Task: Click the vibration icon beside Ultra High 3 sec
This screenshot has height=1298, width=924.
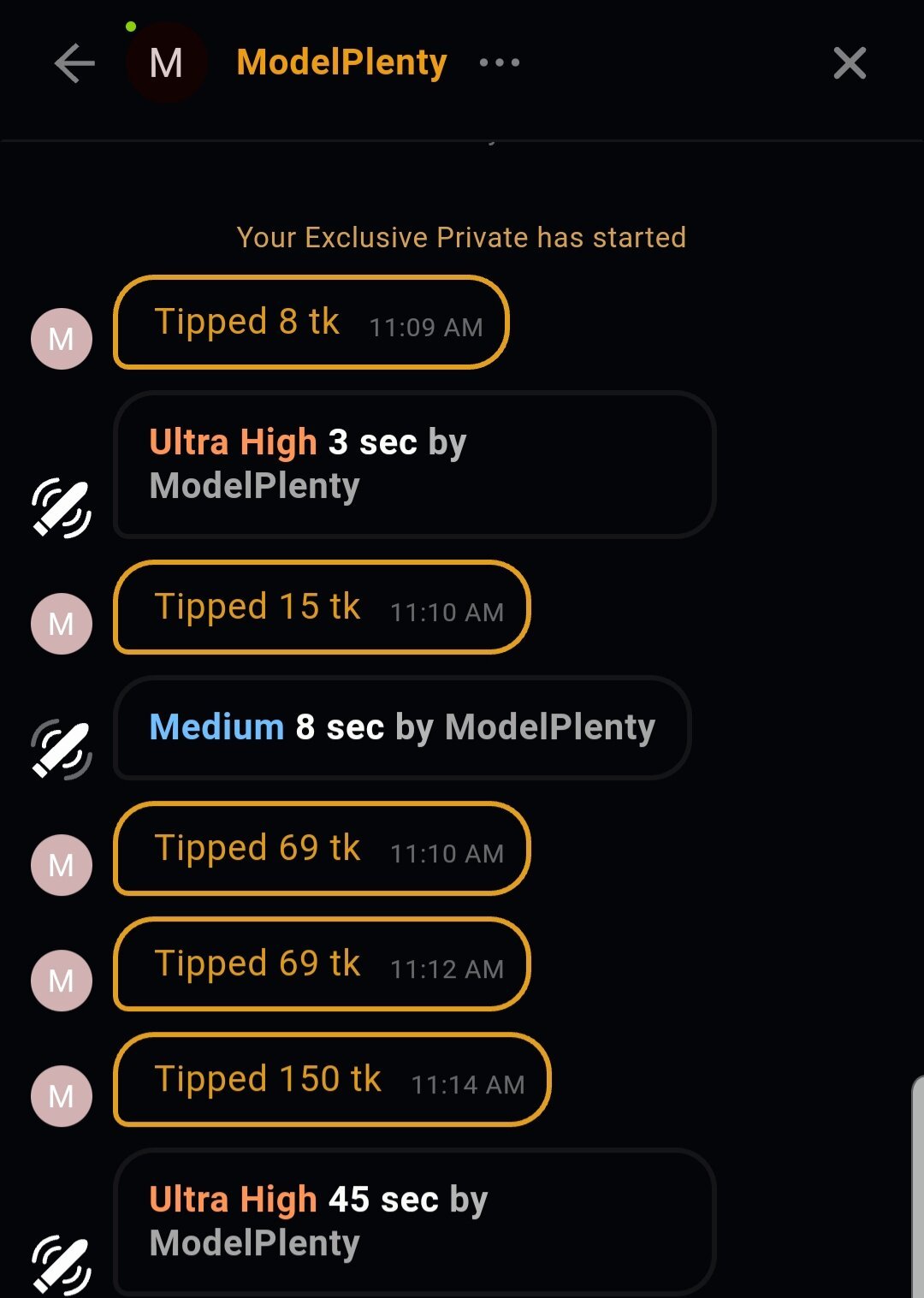Action: click(62, 509)
